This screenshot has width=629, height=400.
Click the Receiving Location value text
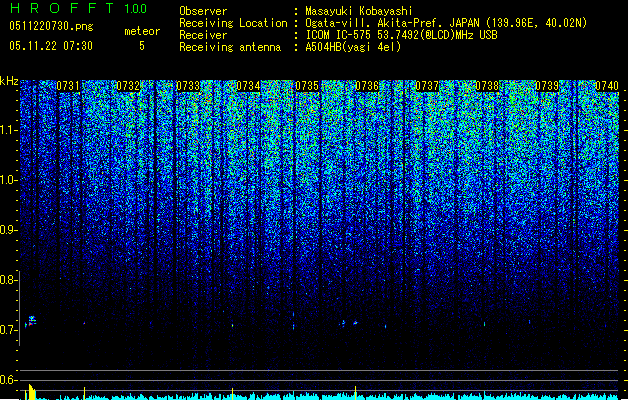(x=446, y=23)
